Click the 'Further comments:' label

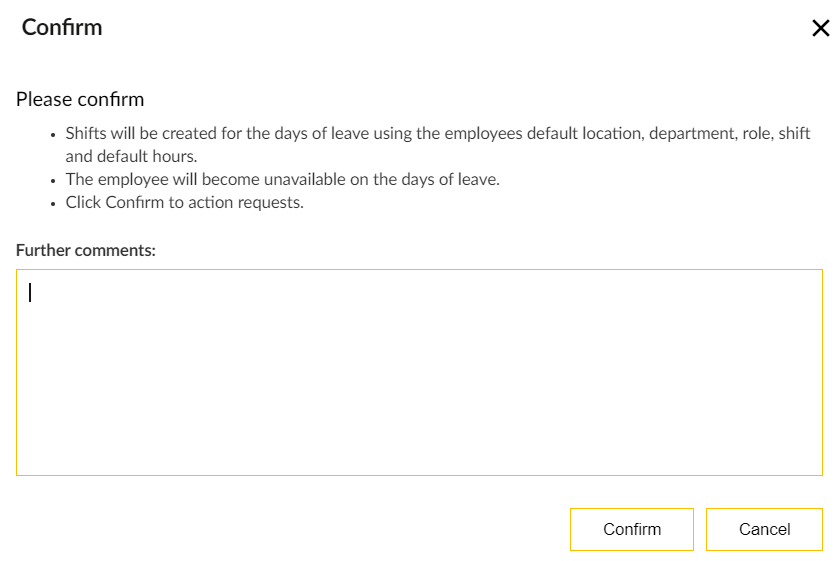(x=86, y=250)
